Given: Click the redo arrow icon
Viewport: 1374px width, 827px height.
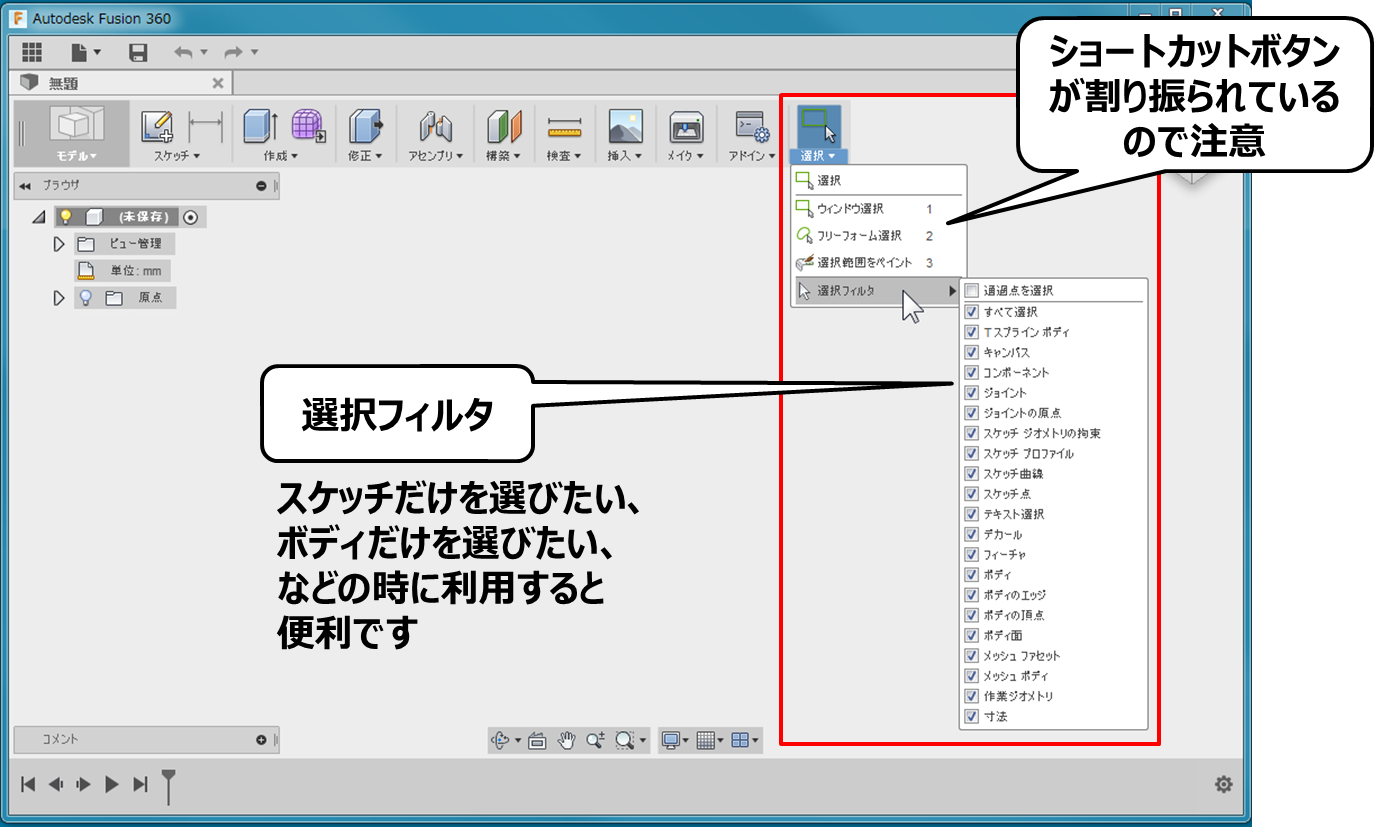Looking at the screenshot, I should [x=234, y=52].
